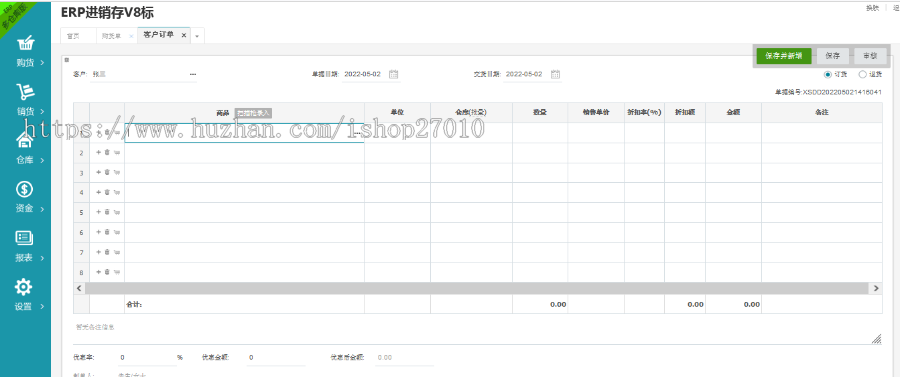Add a line with row 7 plus icon
This screenshot has height=377, width=900.
[x=98, y=252]
